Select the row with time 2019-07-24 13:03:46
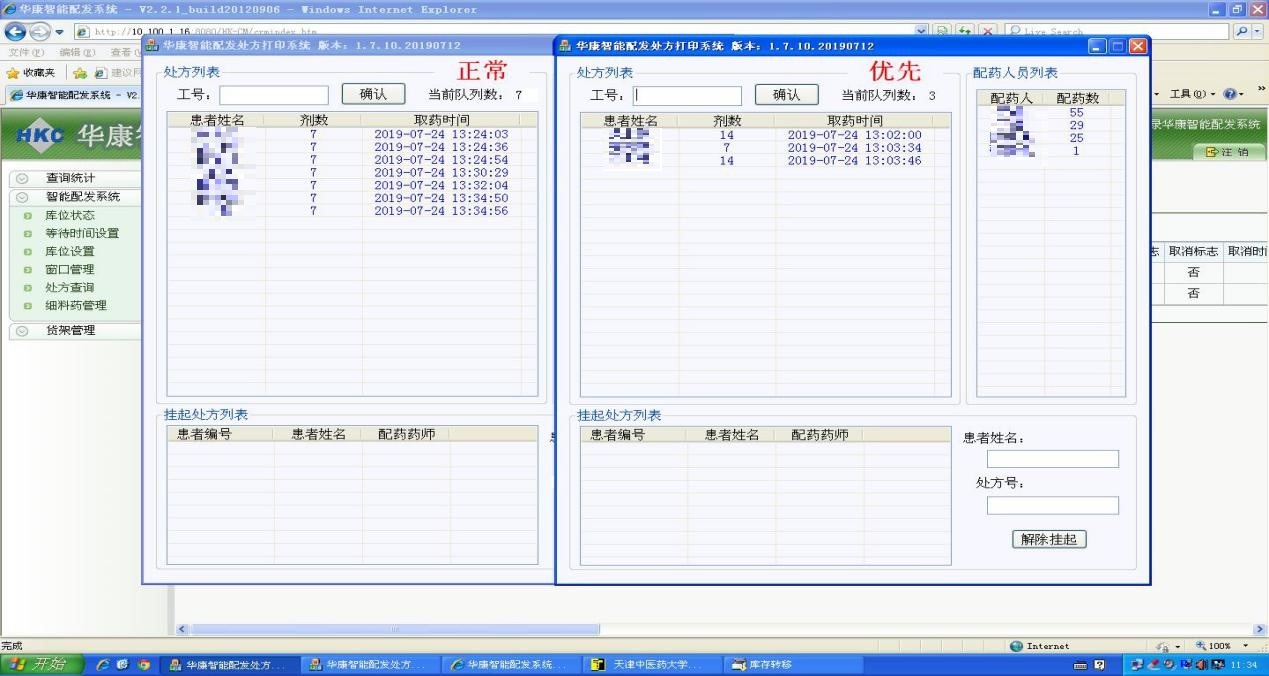Screen dimensions: 1269x676 coord(766,161)
